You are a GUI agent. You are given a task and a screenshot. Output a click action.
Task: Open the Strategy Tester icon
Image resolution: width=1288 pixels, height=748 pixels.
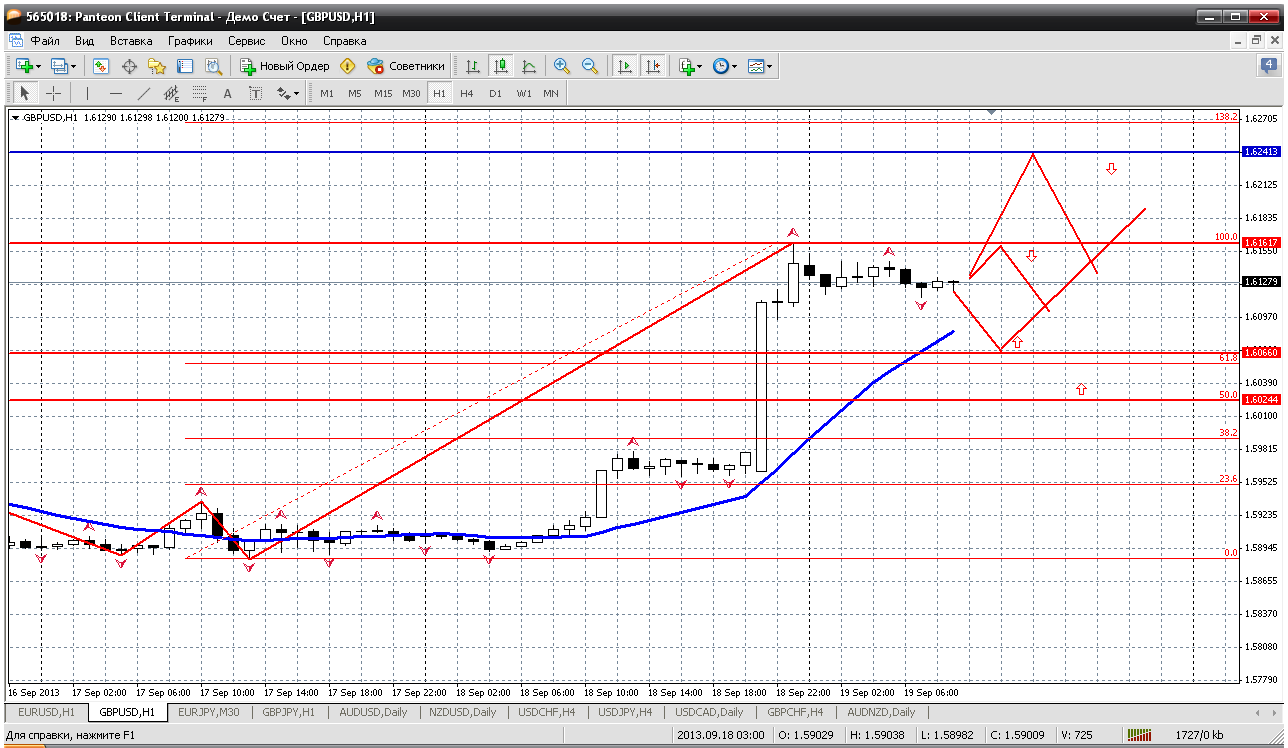click(213, 66)
